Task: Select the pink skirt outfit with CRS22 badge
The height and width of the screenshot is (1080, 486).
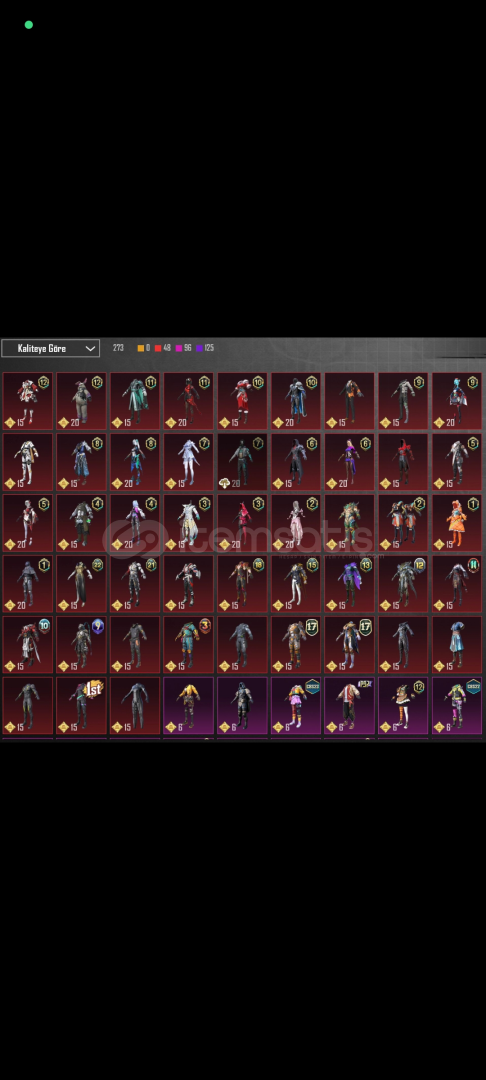Action: coord(296,705)
